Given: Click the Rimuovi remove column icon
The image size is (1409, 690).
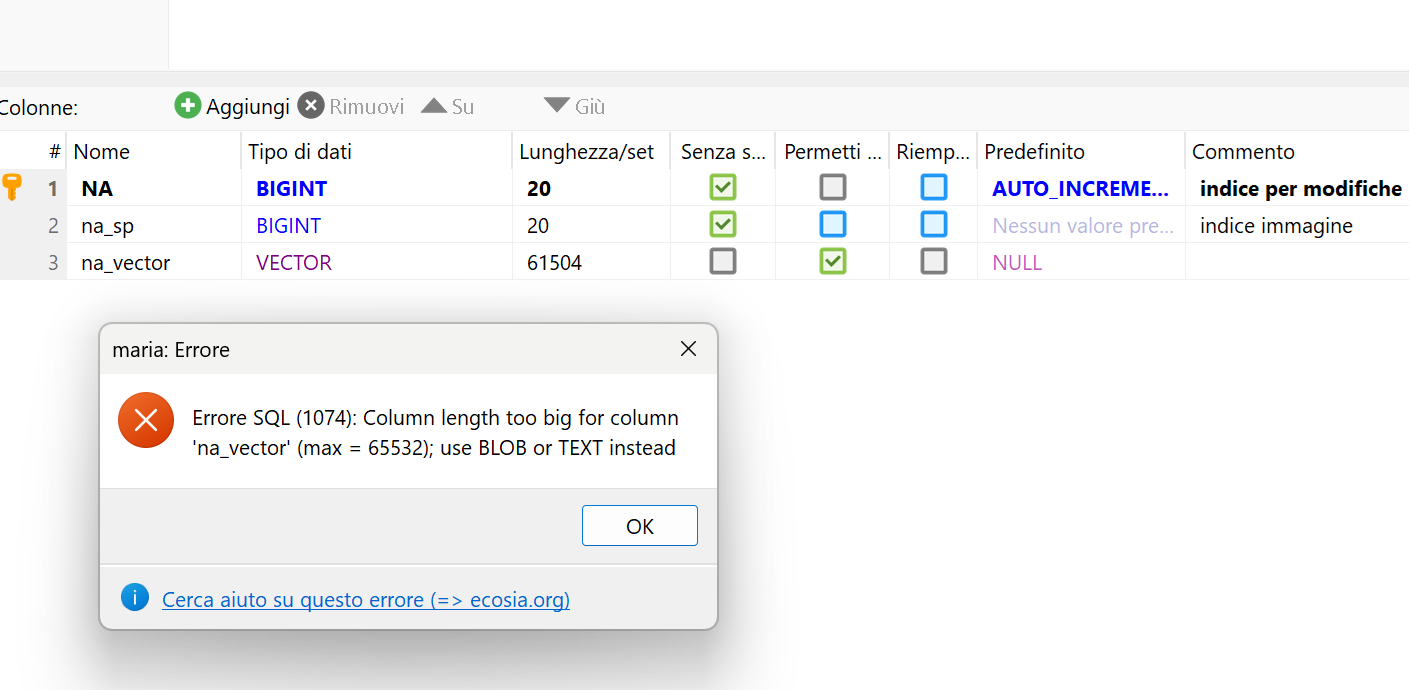Looking at the screenshot, I should click(311, 105).
